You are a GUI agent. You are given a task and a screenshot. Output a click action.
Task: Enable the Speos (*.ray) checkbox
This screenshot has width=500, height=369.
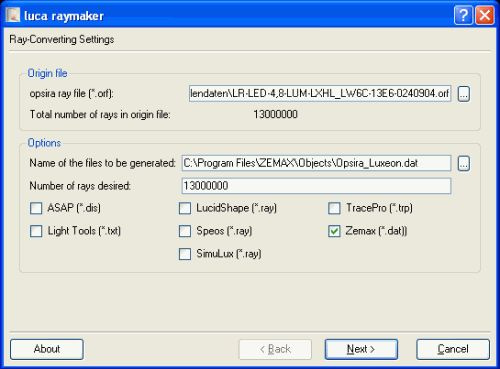185,231
